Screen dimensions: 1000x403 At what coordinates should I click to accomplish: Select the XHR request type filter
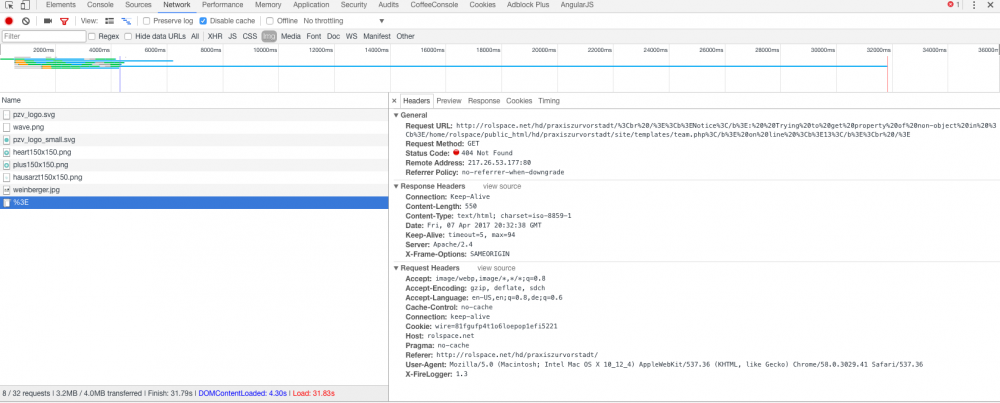pyautogui.click(x=214, y=36)
